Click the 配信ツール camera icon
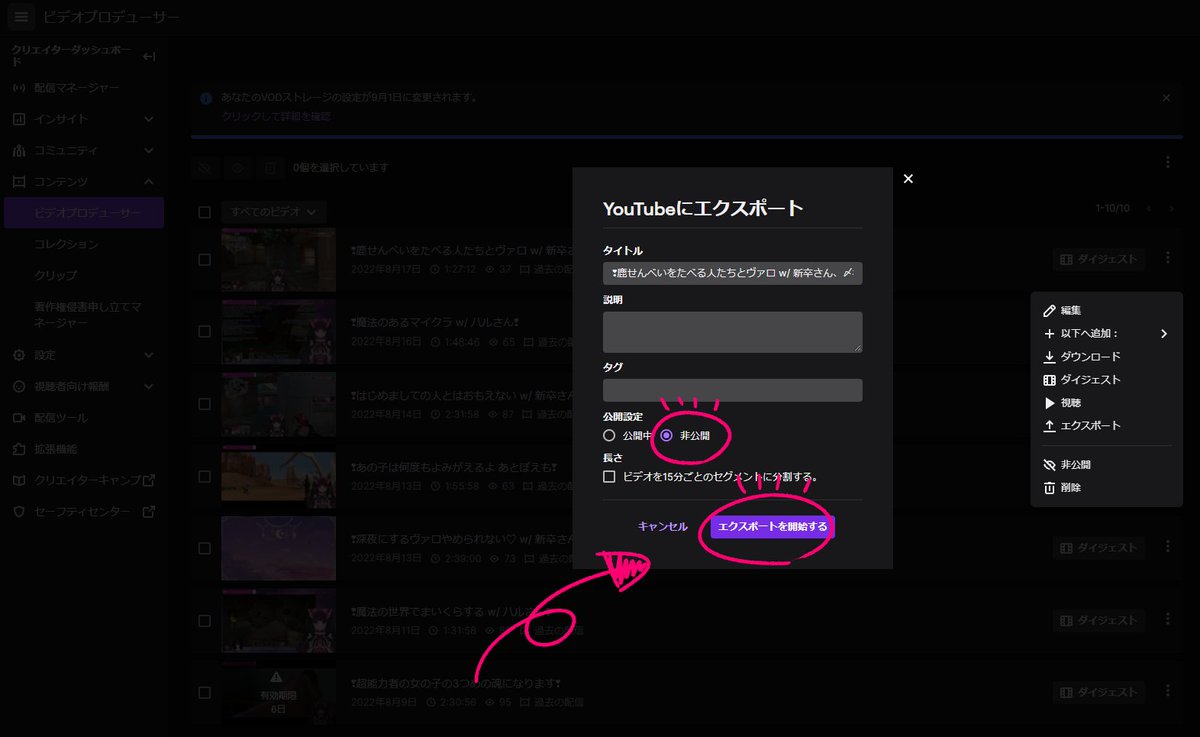Screen dimensions: 1200x737 [18, 418]
